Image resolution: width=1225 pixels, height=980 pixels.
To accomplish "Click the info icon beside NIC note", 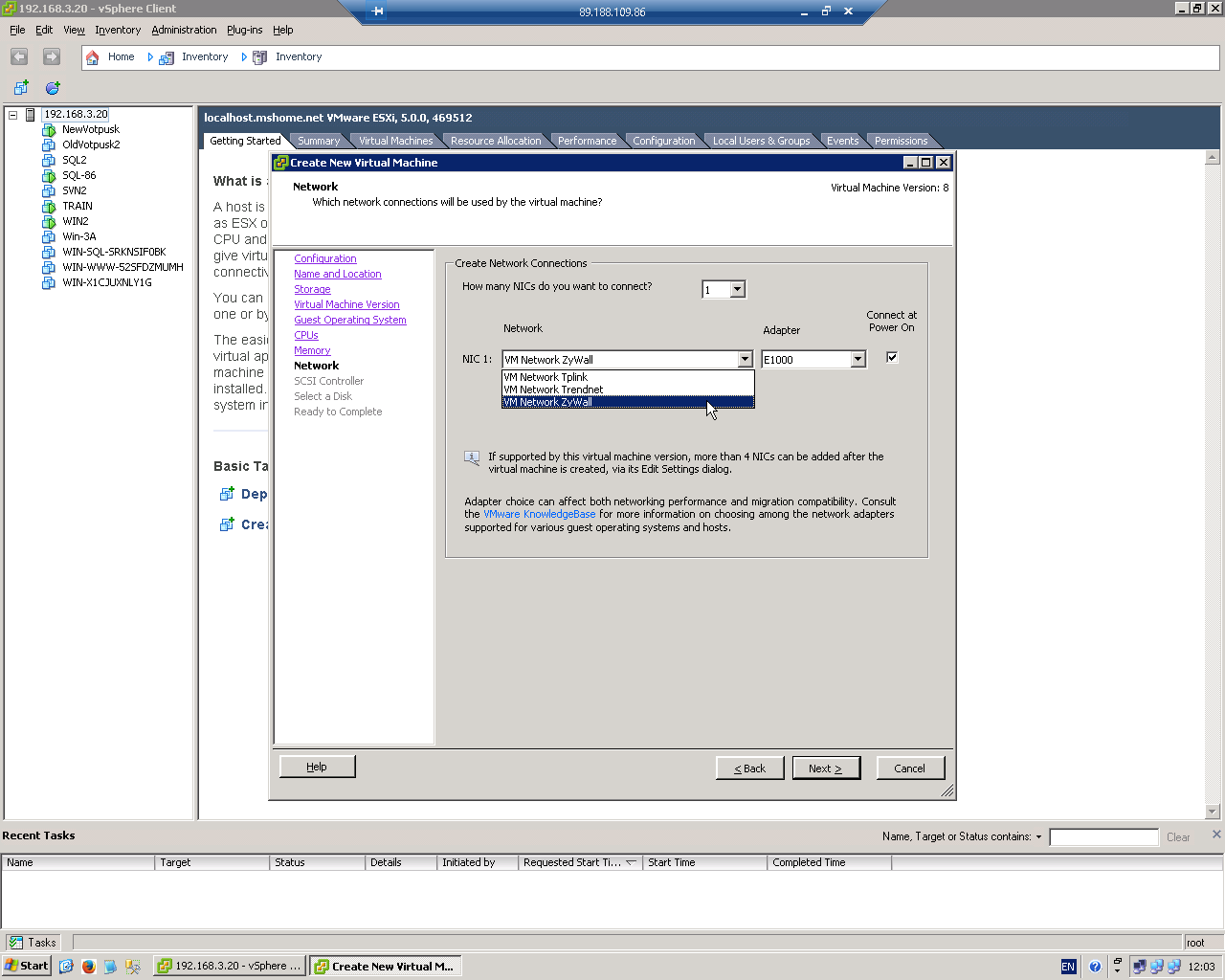I will pos(472,457).
